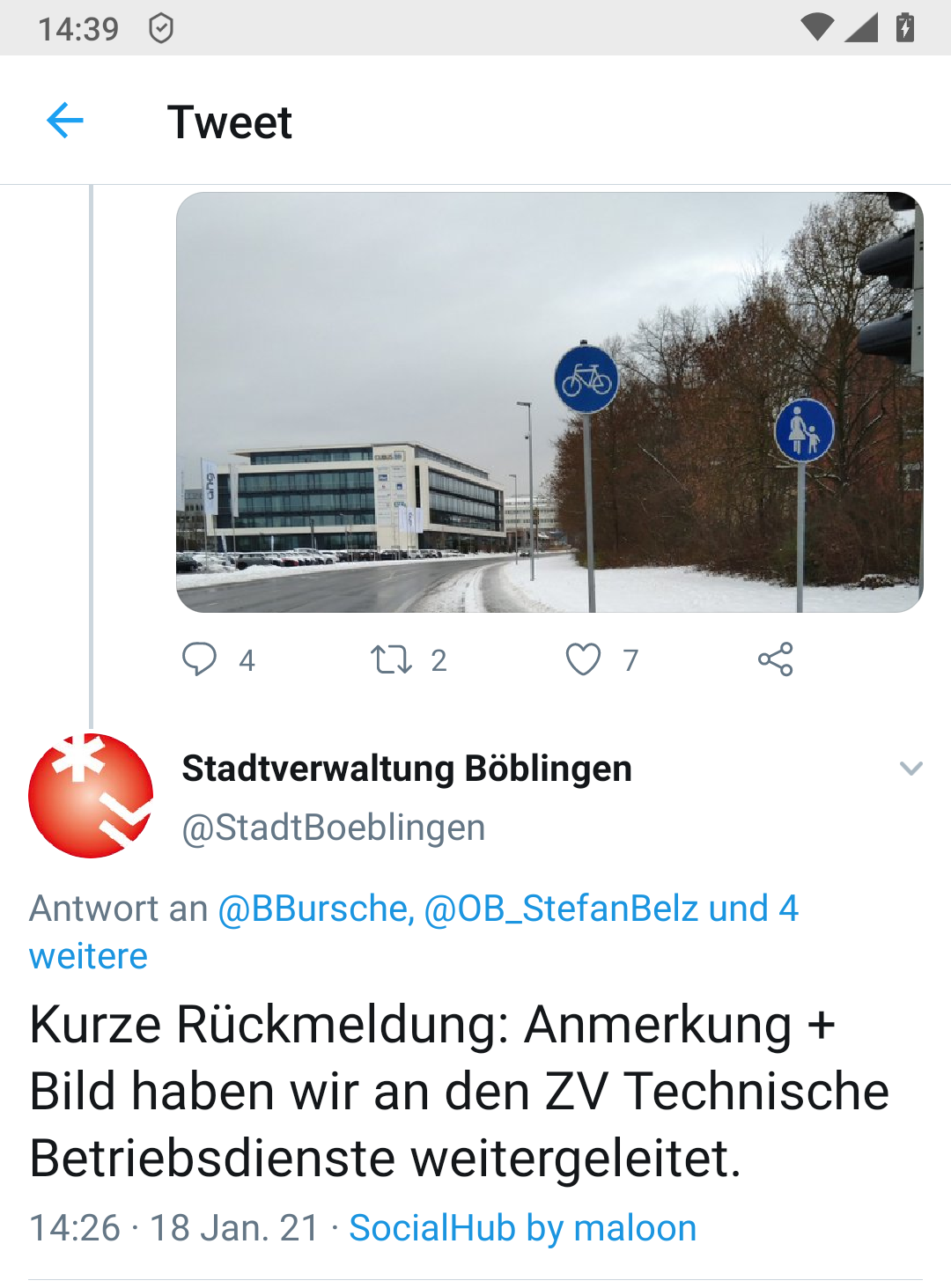The image size is (951, 1288).
Task: Expand tweet options chevron menu
Action: coord(911,769)
